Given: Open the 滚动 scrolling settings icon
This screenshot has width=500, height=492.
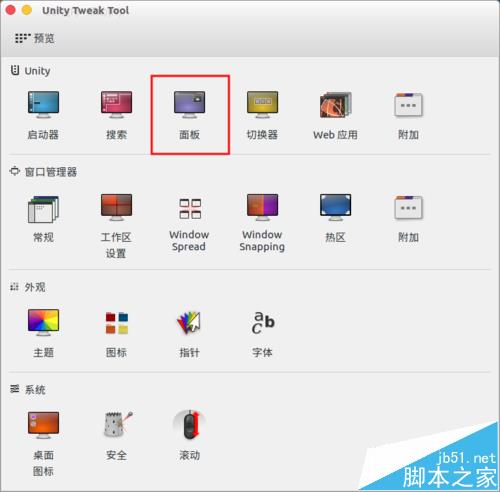Looking at the screenshot, I should [189, 425].
